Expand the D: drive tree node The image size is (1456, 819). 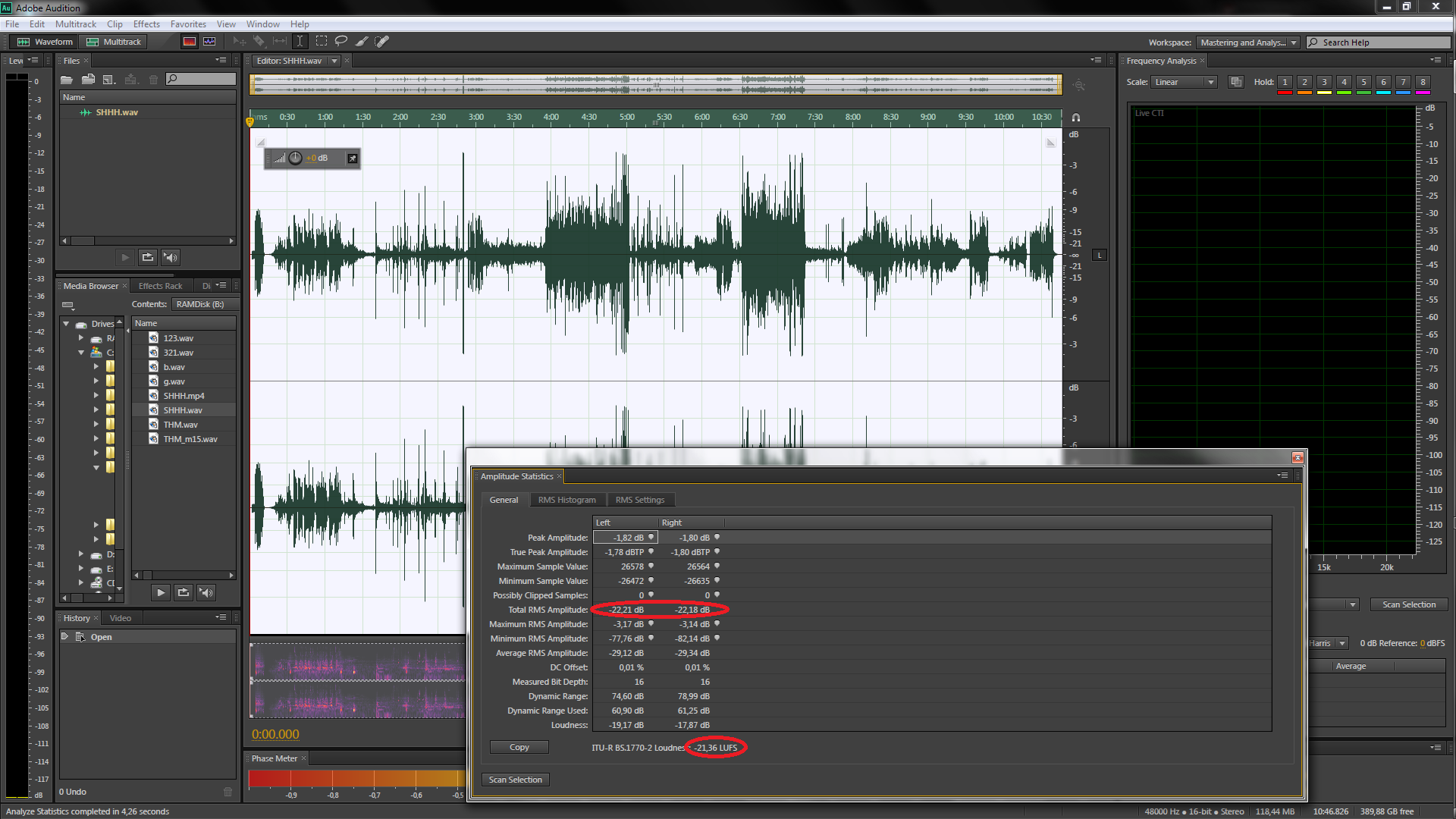tap(81, 554)
